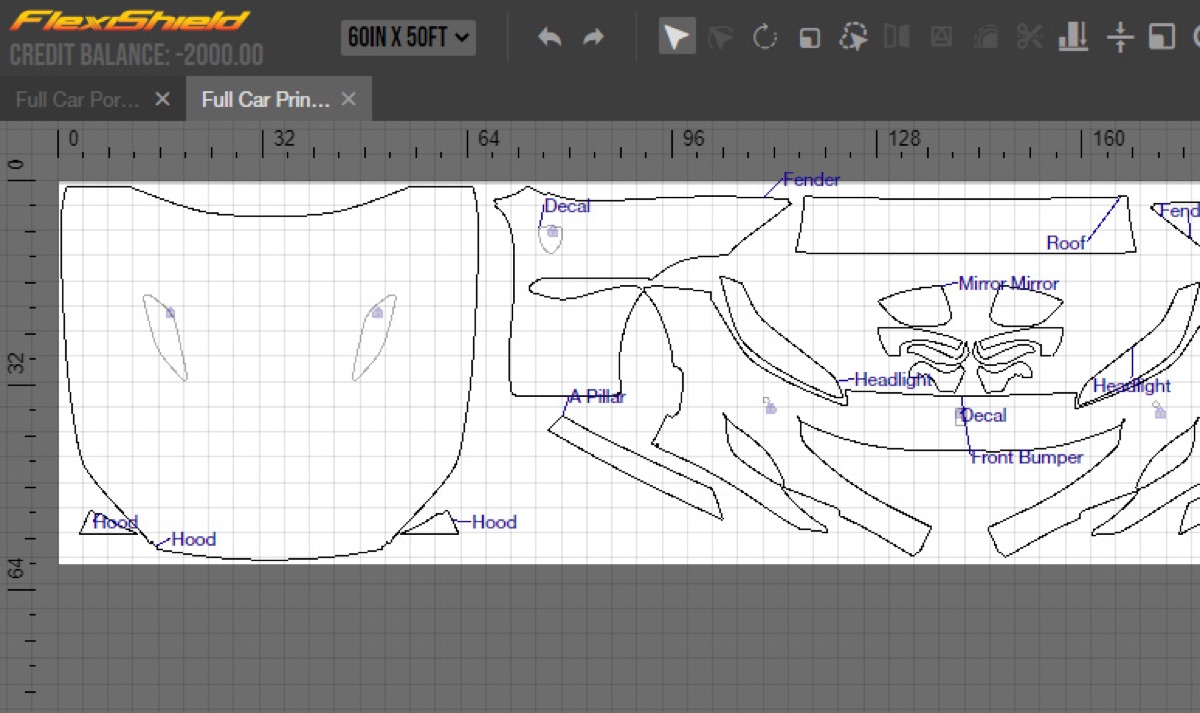Image resolution: width=1200 pixels, height=713 pixels.
Task: Open the 60IN X 50FT size dropdown
Action: (x=408, y=38)
